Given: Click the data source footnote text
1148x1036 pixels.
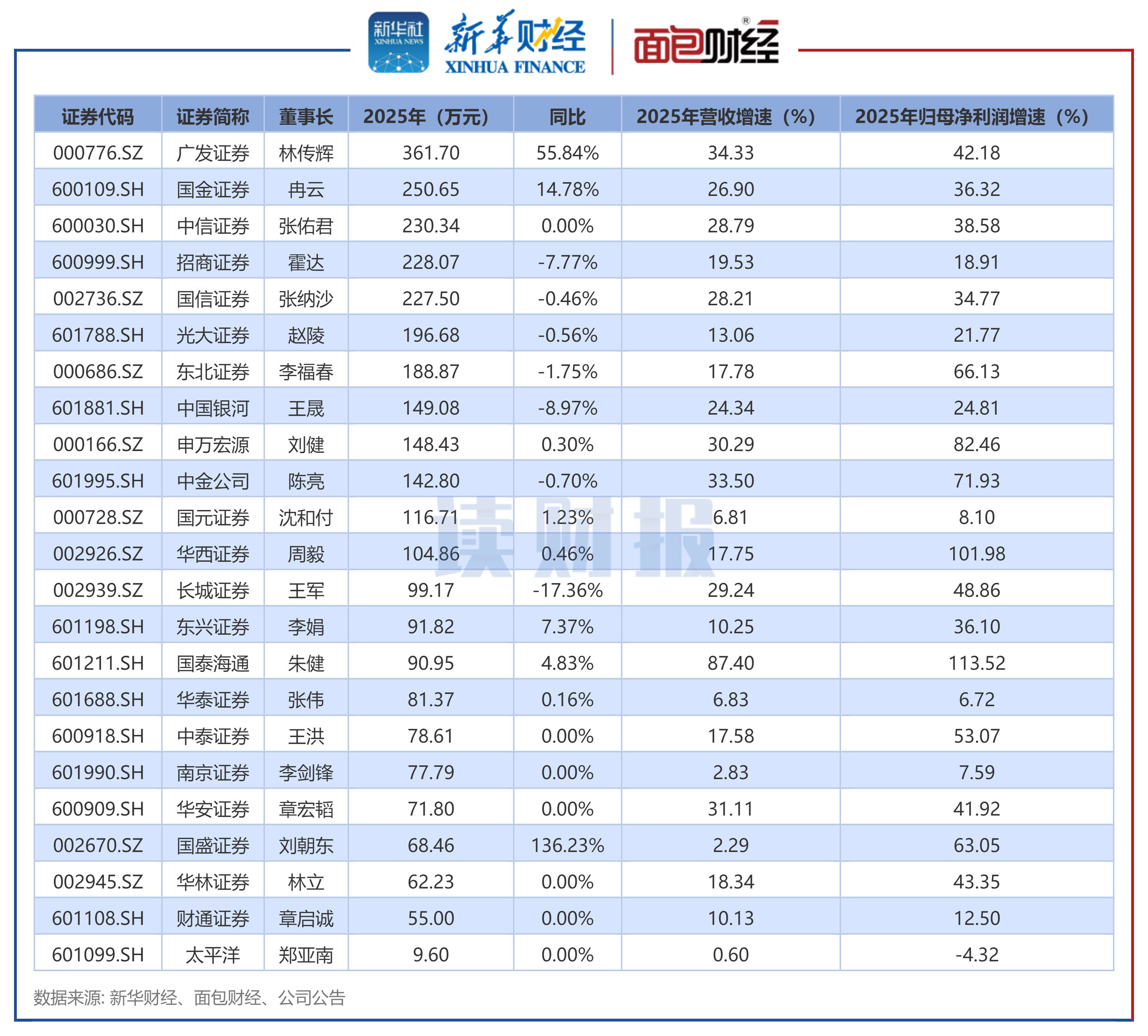Looking at the screenshot, I should (189, 997).
